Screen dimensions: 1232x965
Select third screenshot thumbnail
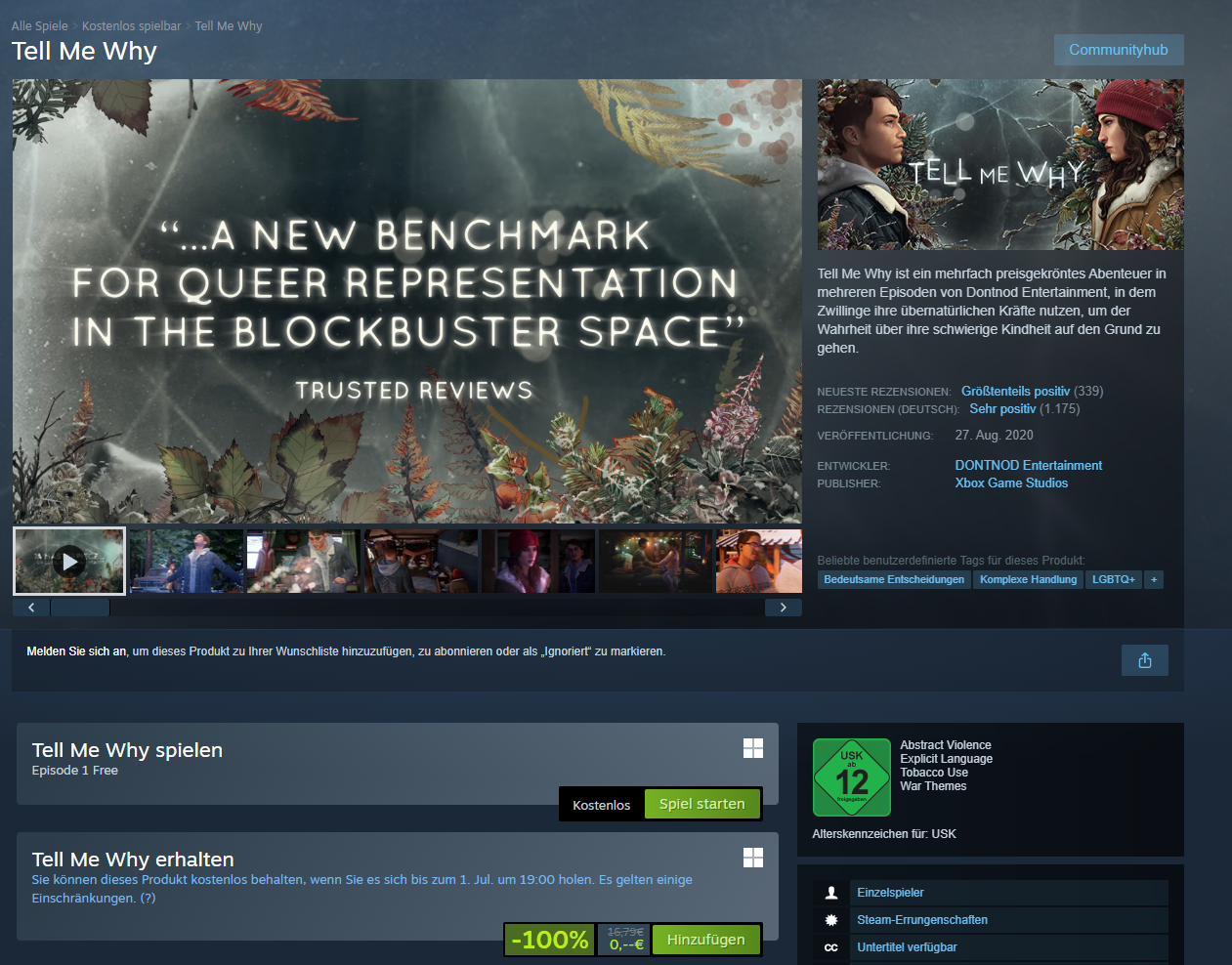[304, 562]
